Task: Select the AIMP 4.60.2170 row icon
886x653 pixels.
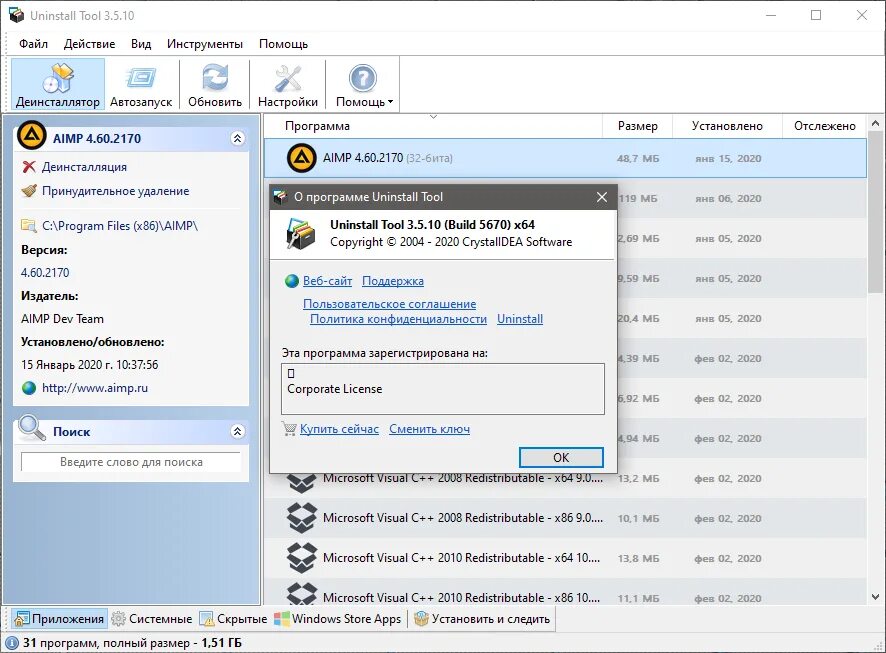Action: [x=302, y=158]
